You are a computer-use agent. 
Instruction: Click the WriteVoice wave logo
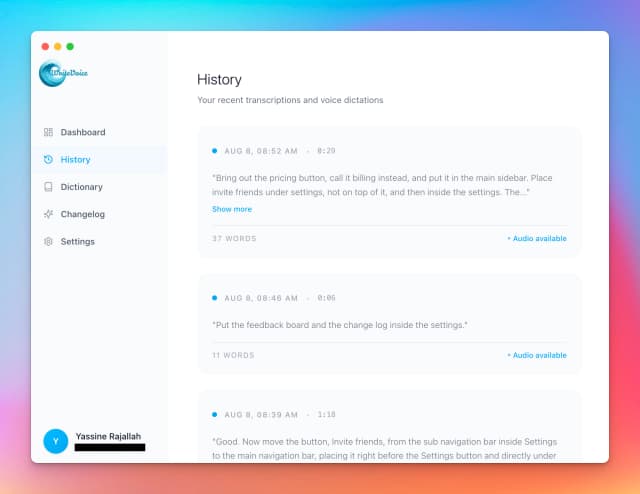[x=63, y=73]
